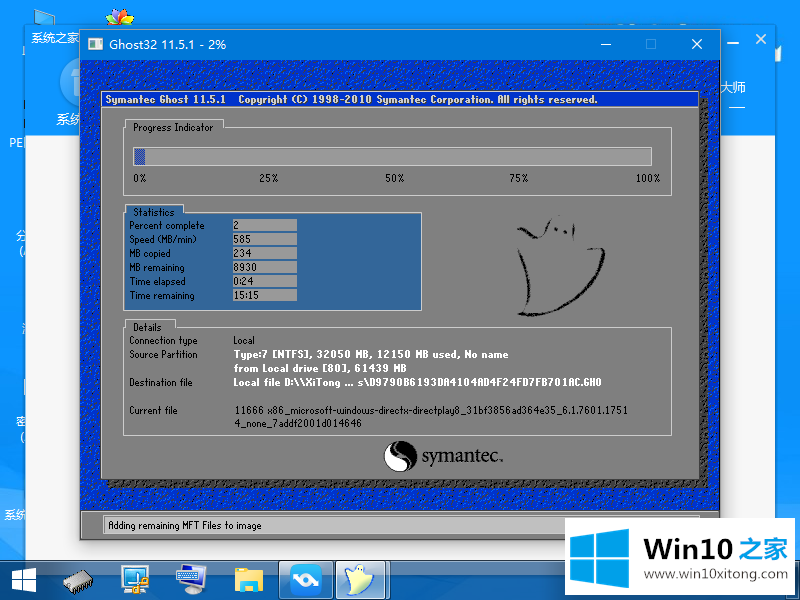This screenshot has height=600, width=800.
Task: Click the Percent complete value 2
Action: [264, 225]
